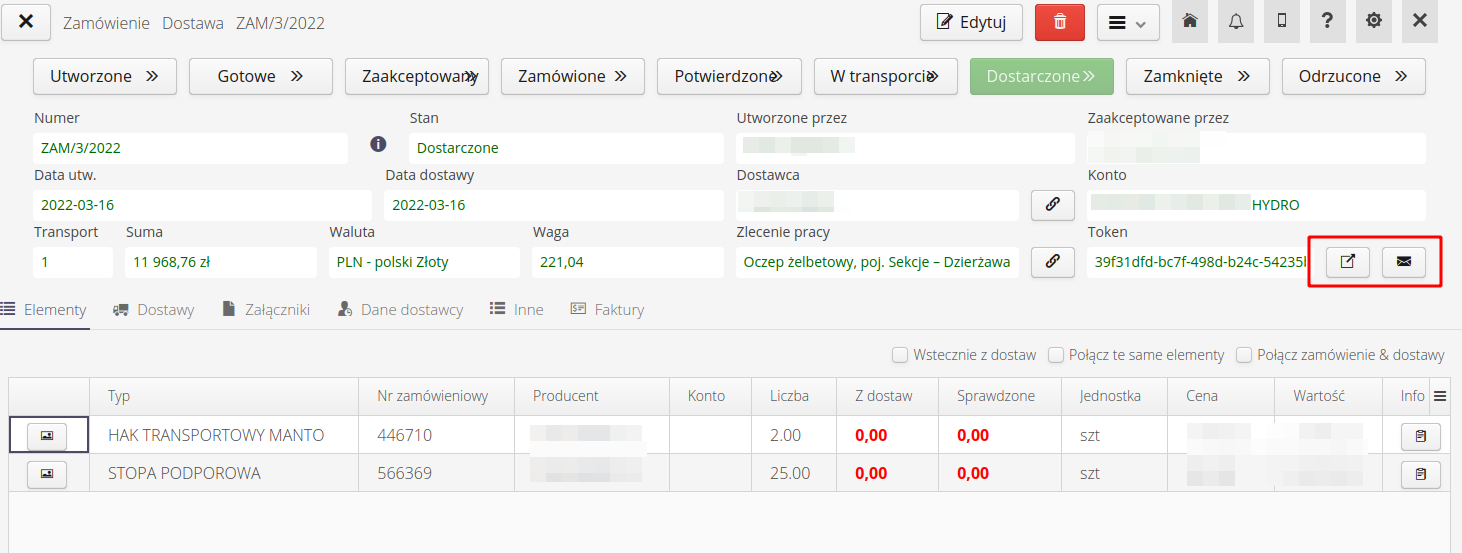Set status to Utworzone
The image size is (1462, 553).
click(105, 76)
